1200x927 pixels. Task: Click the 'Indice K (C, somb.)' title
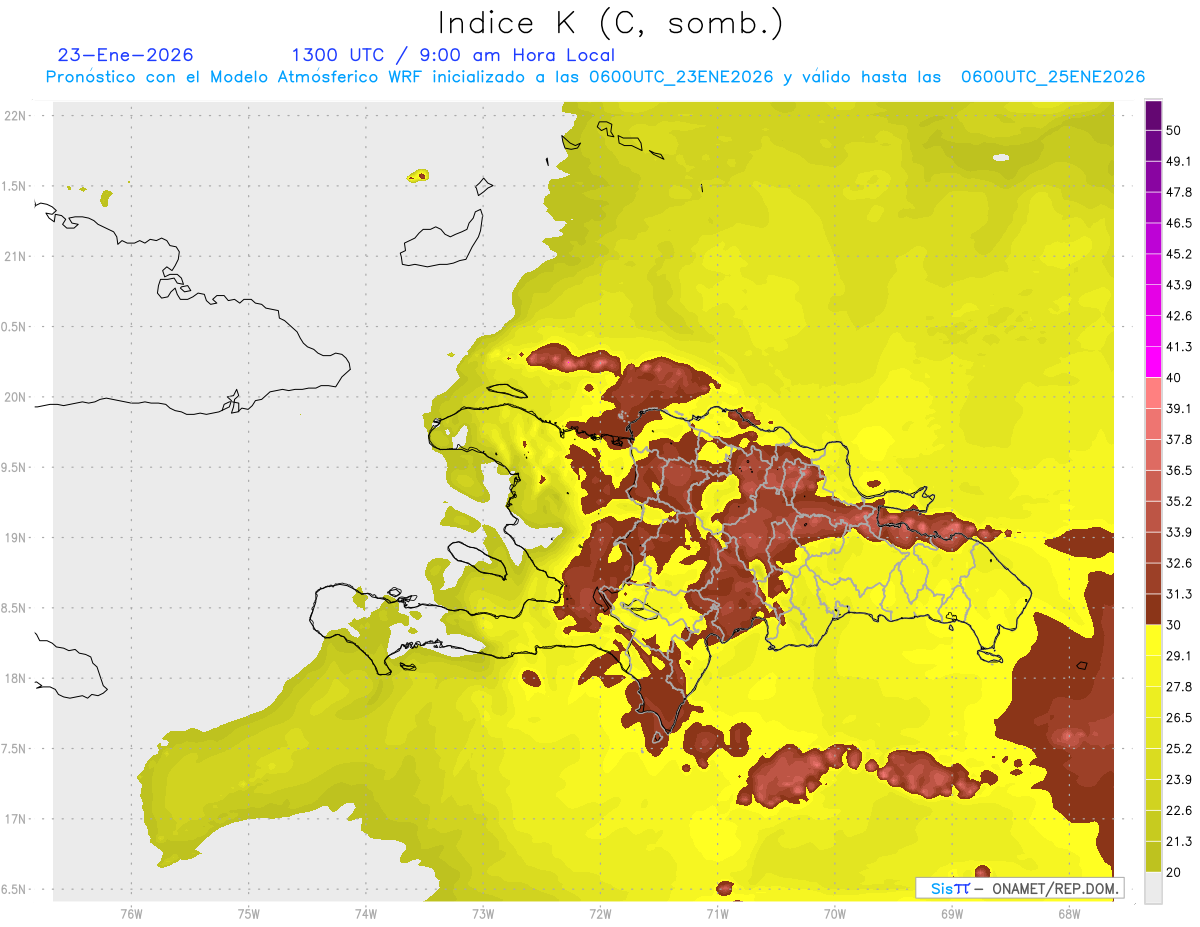pyautogui.click(x=611, y=22)
